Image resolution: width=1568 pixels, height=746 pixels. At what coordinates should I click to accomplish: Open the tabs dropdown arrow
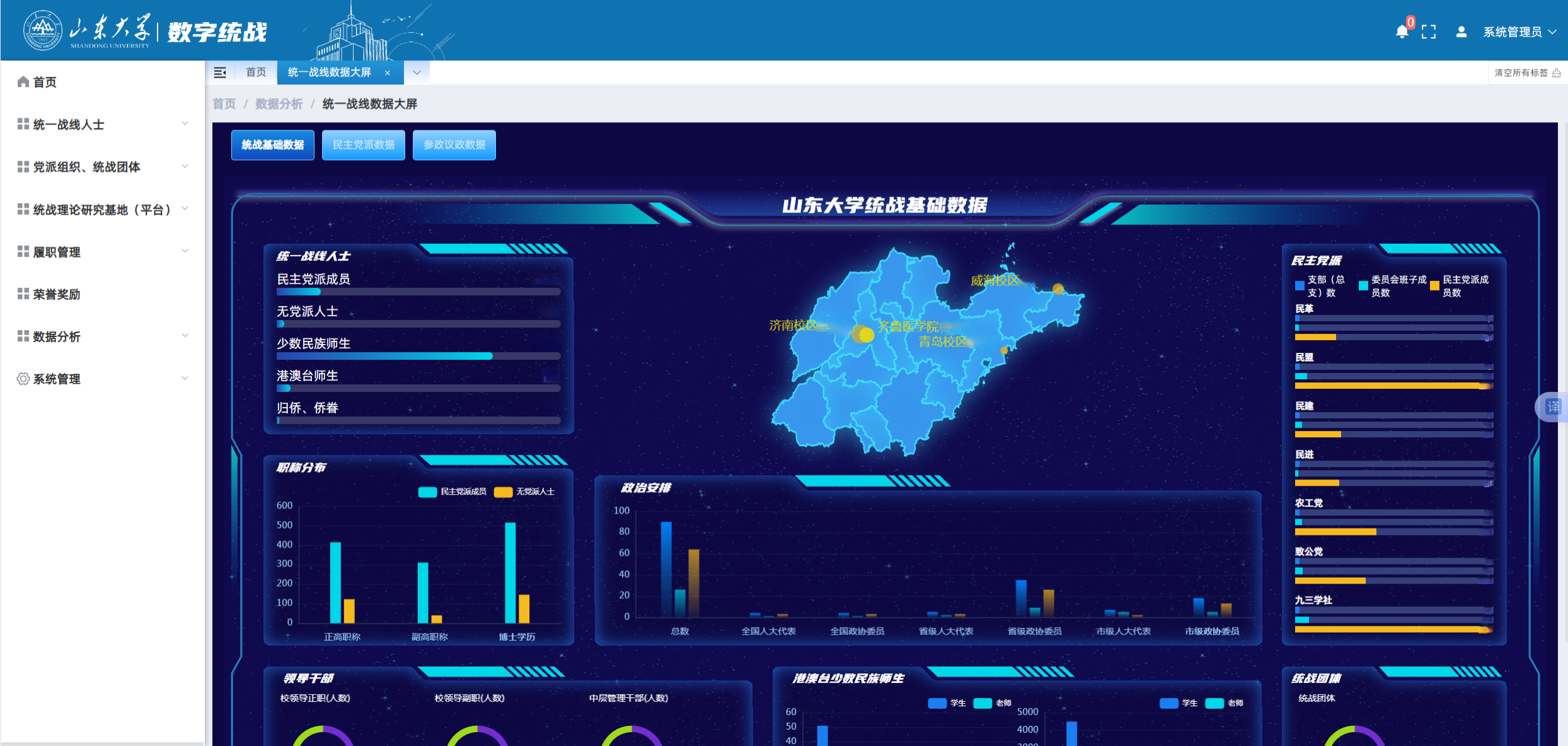[x=417, y=72]
